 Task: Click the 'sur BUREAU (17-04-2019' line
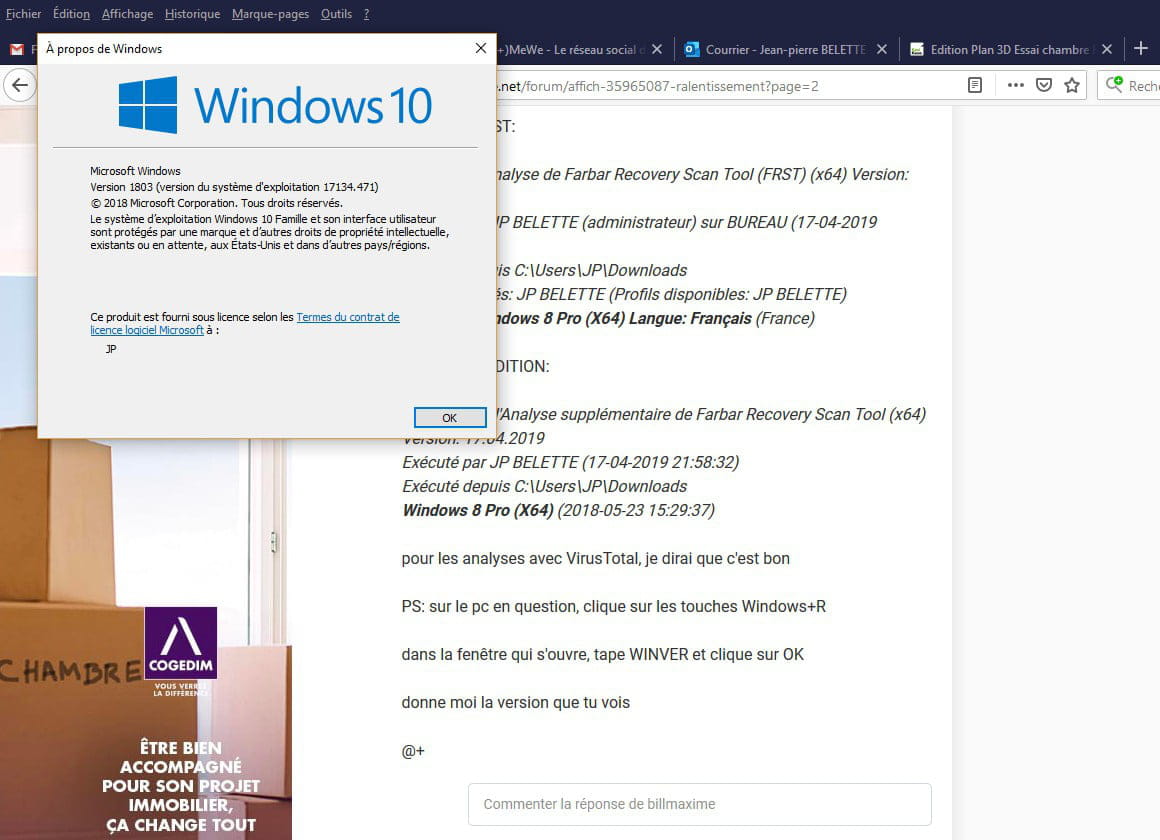[x=687, y=222]
